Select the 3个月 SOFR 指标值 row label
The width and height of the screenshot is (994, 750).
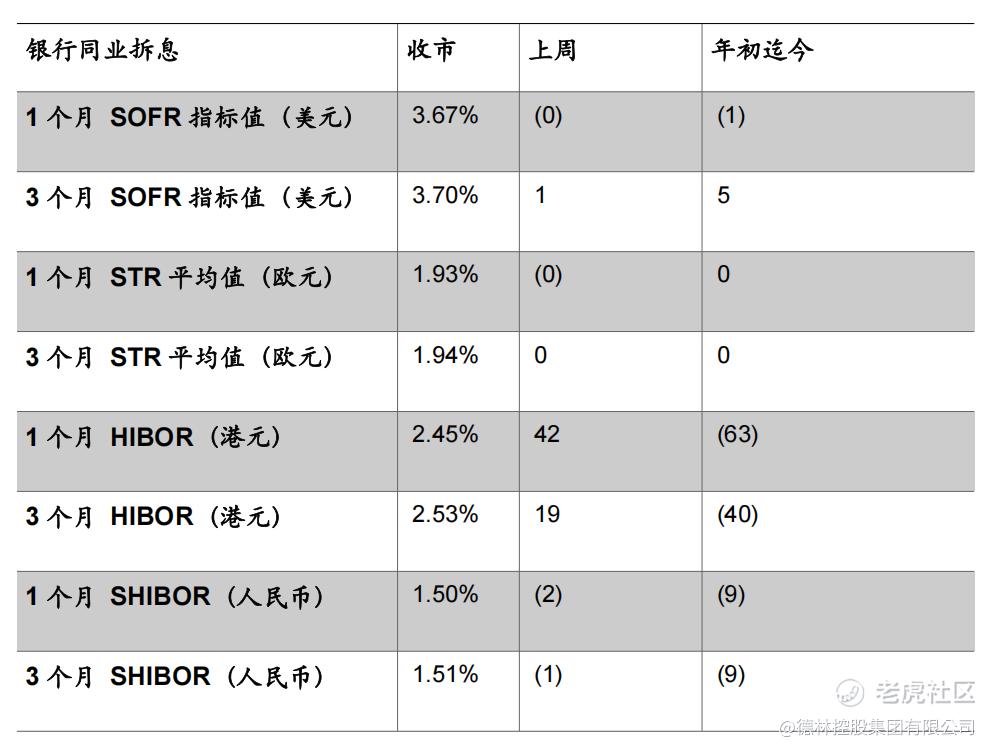(189, 197)
